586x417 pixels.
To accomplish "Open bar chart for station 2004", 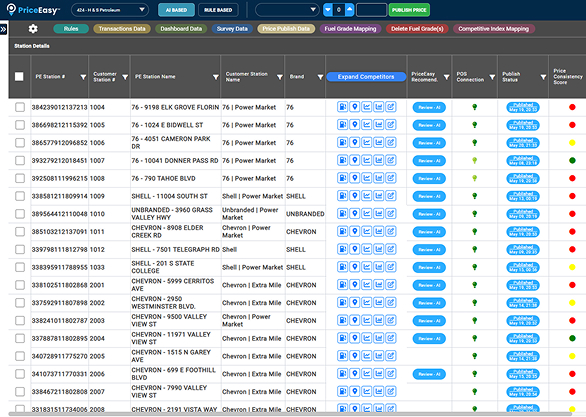I will 379,339.
